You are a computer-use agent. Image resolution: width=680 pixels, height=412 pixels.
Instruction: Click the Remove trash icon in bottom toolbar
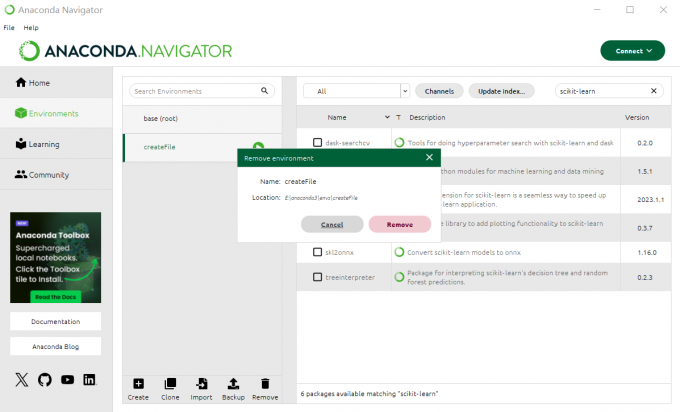(x=265, y=384)
